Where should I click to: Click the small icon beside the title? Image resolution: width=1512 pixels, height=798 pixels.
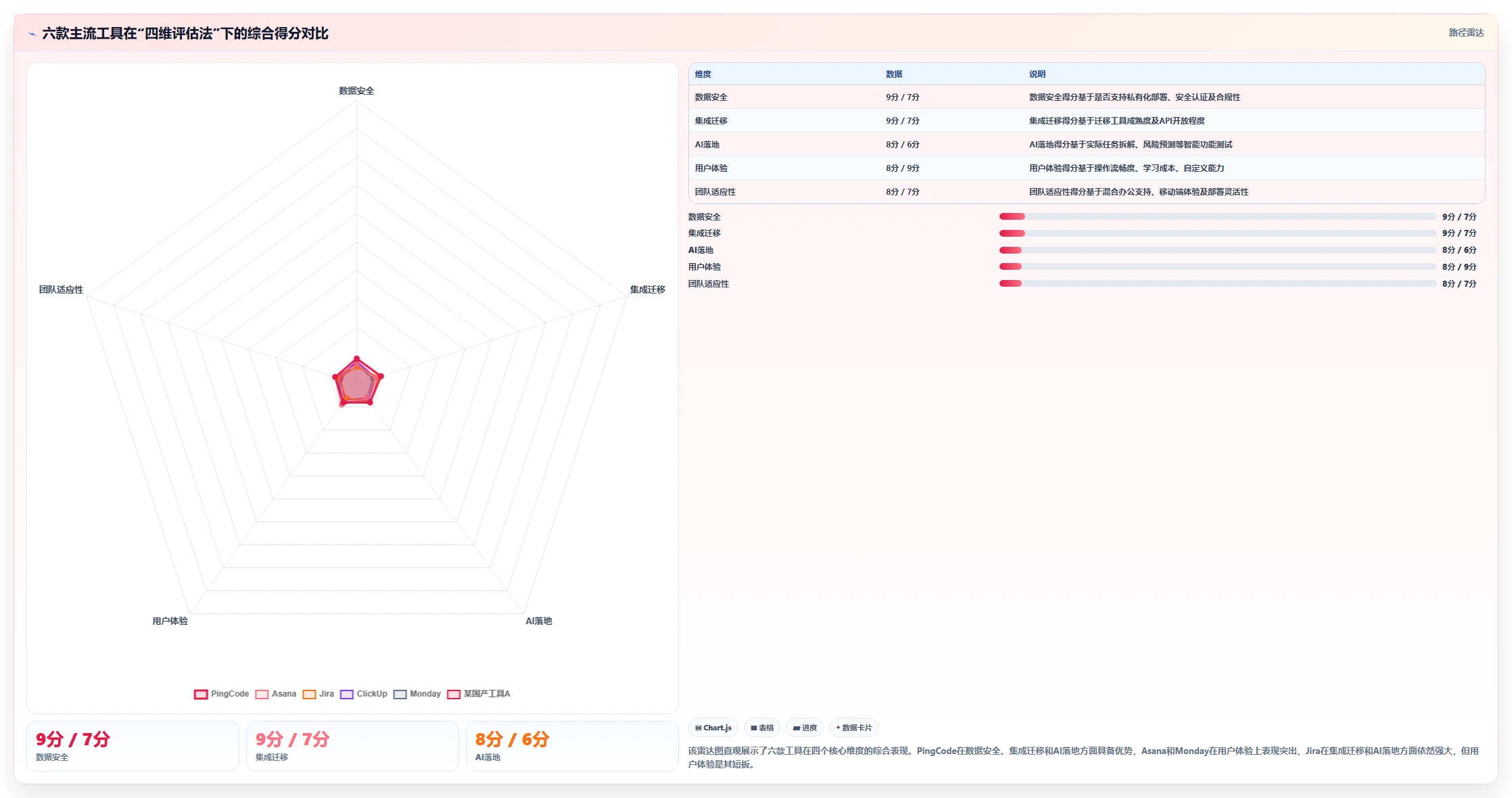tap(32, 34)
